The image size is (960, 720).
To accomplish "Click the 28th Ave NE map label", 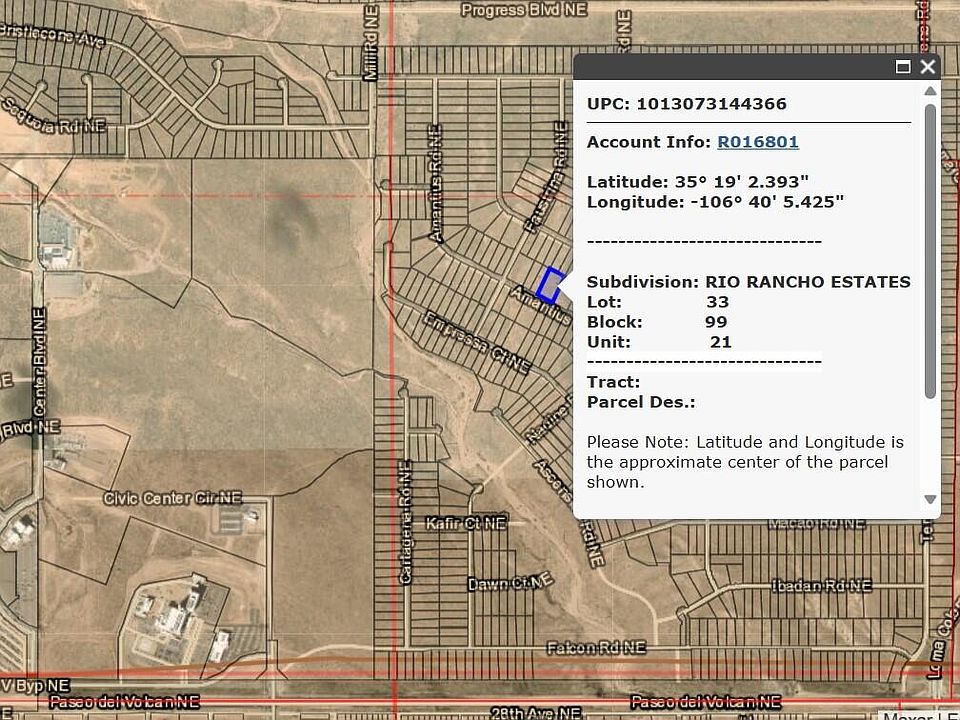I will click(x=536, y=713).
